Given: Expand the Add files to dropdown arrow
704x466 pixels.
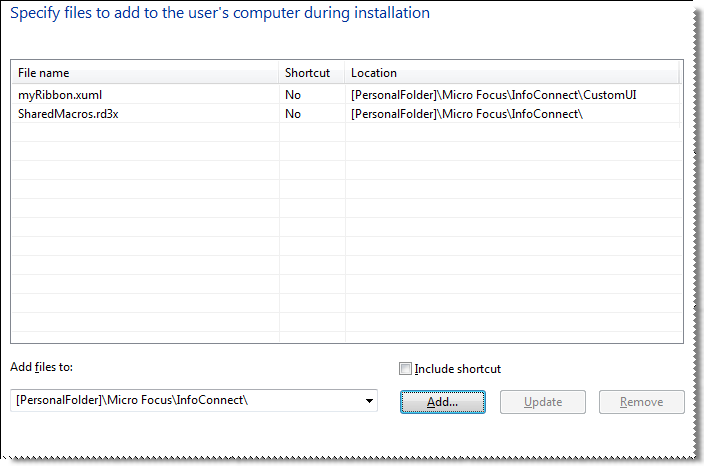Looking at the screenshot, I should 370,401.
